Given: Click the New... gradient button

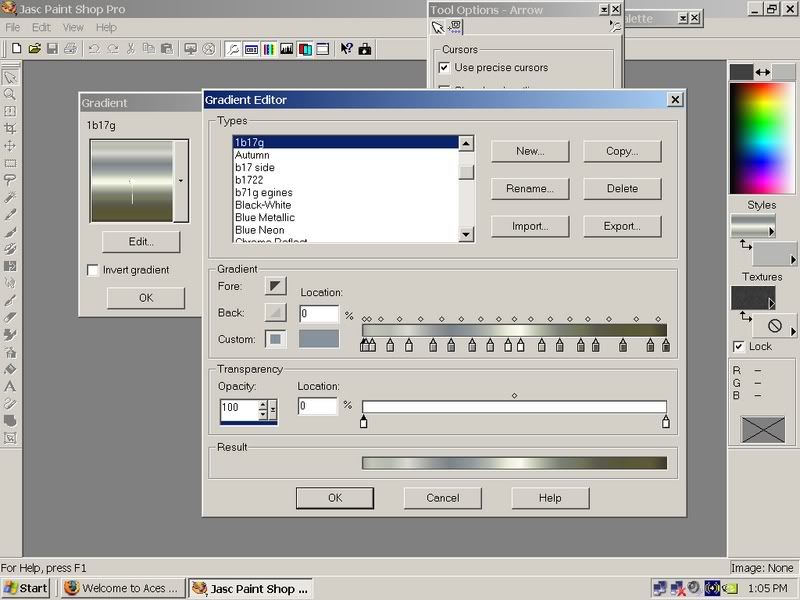Looking at the screenshot, I should tap(530, 151).
